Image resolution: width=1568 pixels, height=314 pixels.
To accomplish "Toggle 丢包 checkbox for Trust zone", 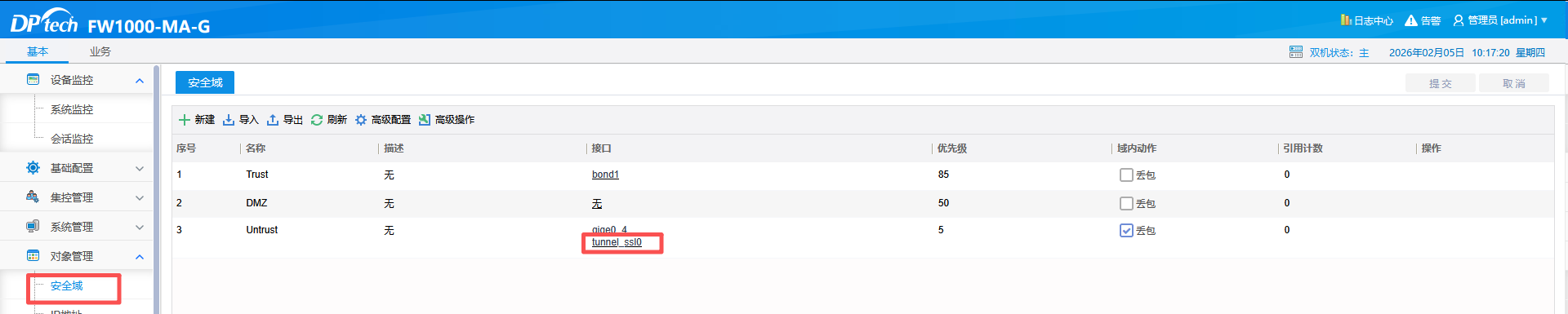I will [1126, 175].
